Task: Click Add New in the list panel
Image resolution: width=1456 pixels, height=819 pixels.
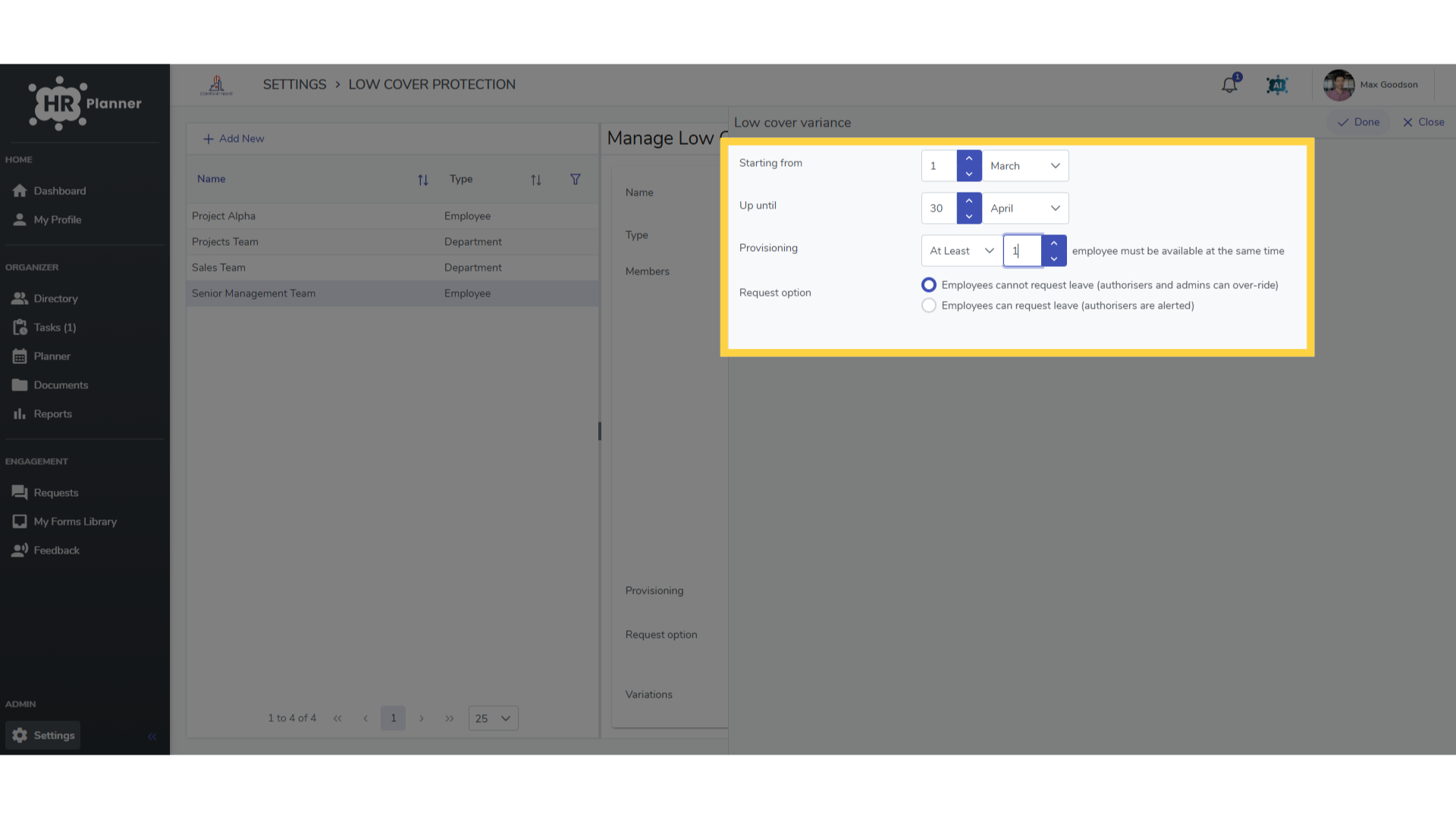Action: [x=234, y=139]
